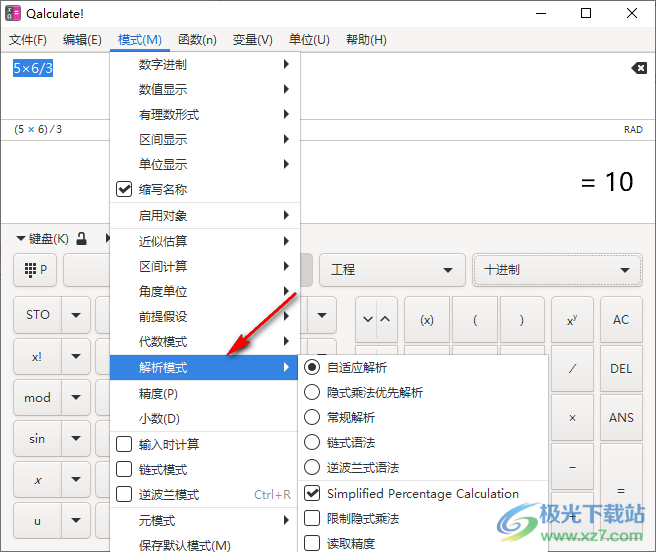Open 角度单位 submenu

pyautogui.click(x=205, y=291)
